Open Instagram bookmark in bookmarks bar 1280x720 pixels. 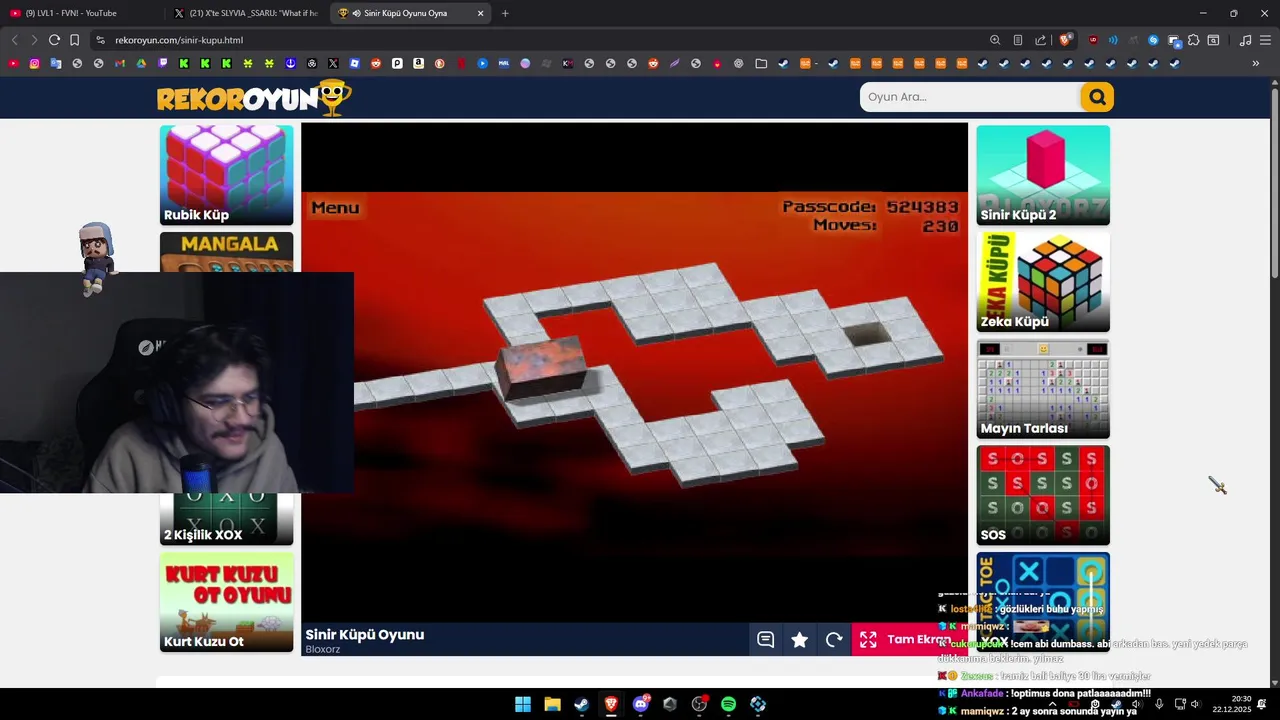34,63
